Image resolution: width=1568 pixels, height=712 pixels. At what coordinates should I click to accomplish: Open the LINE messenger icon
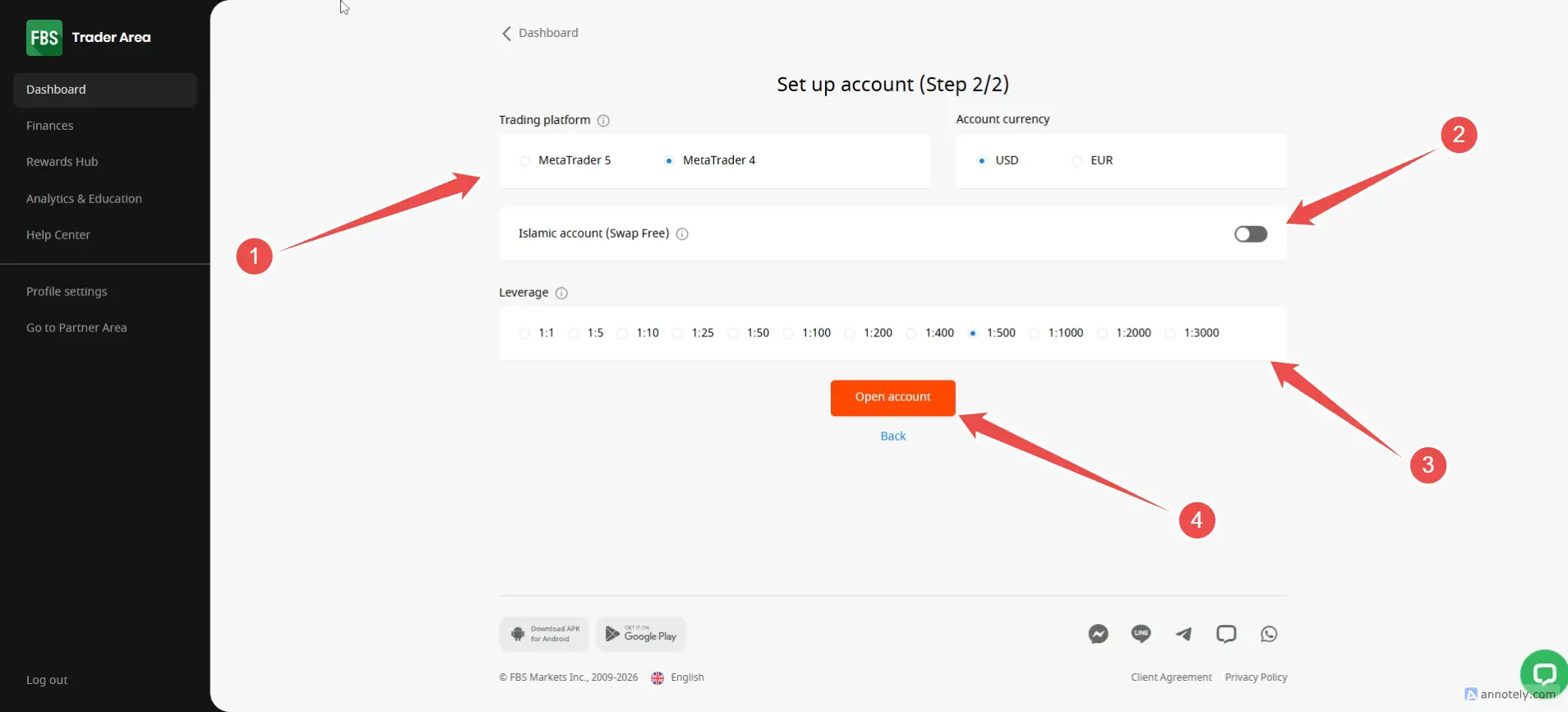1141,634
